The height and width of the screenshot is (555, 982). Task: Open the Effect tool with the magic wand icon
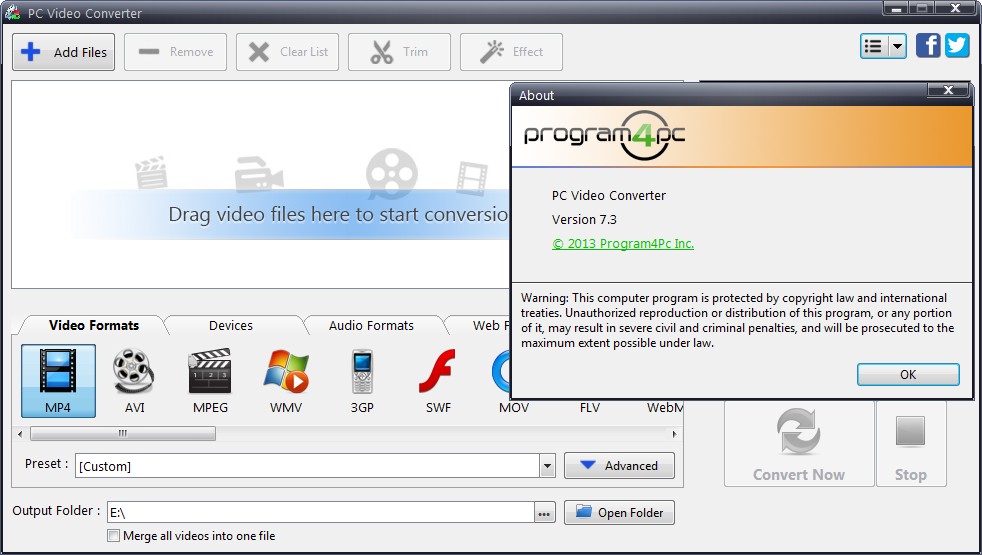[x=511, y=52]
